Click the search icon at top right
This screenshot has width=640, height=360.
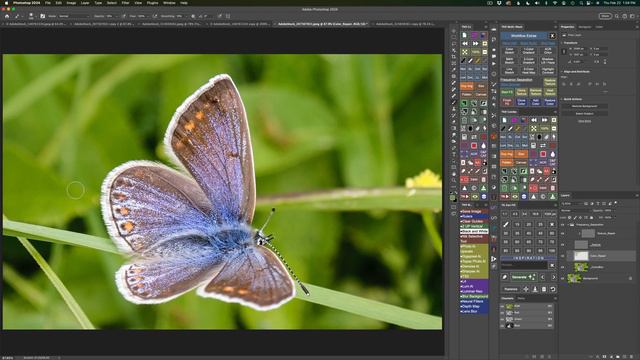pos(616,16)
